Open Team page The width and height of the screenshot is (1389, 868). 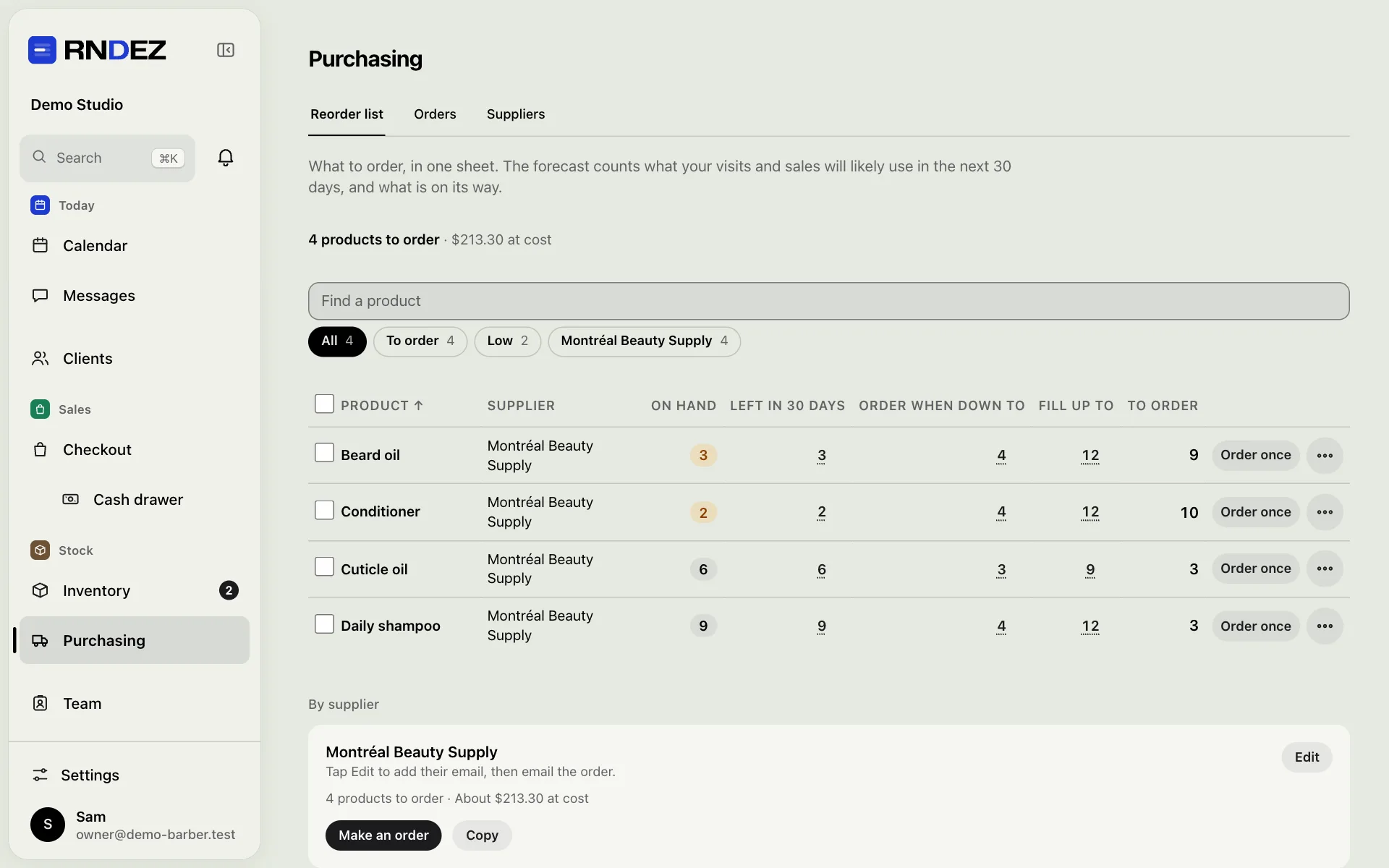pos(135,703)
